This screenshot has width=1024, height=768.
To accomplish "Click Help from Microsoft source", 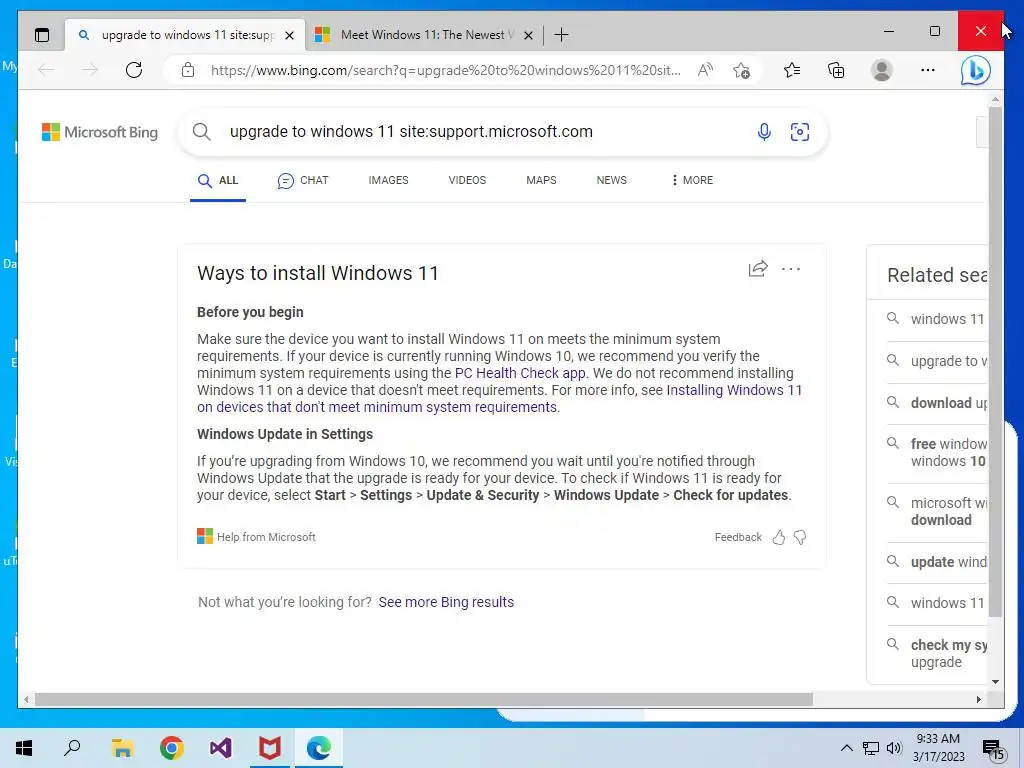I will (x=256, y=537).
